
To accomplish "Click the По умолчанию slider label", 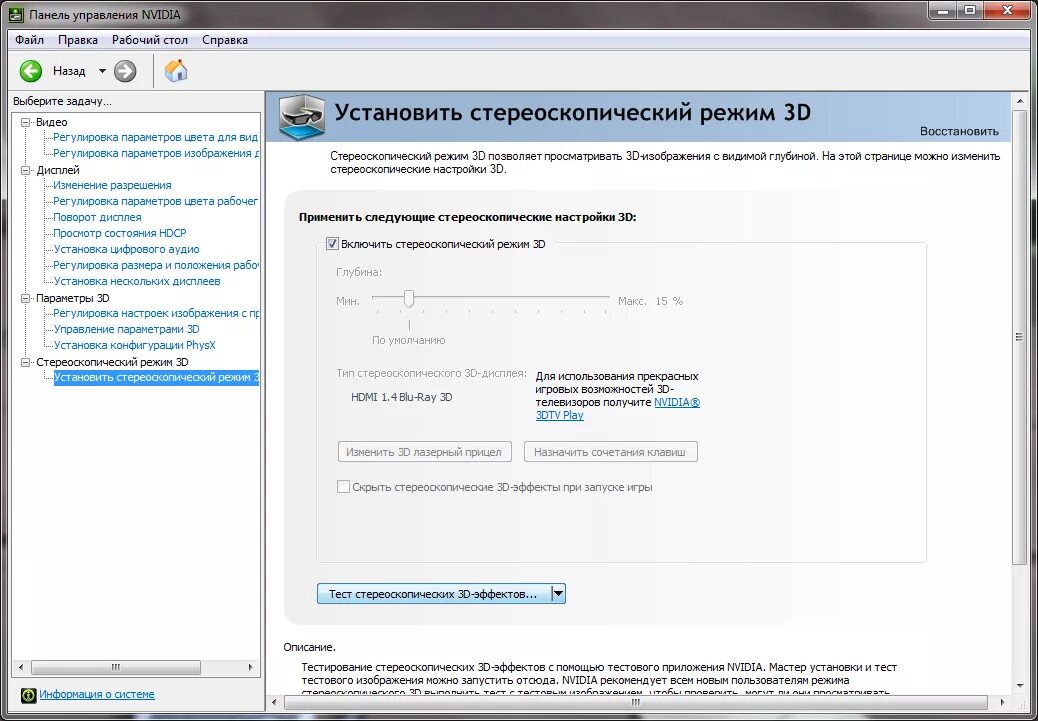I will [408, 340].
